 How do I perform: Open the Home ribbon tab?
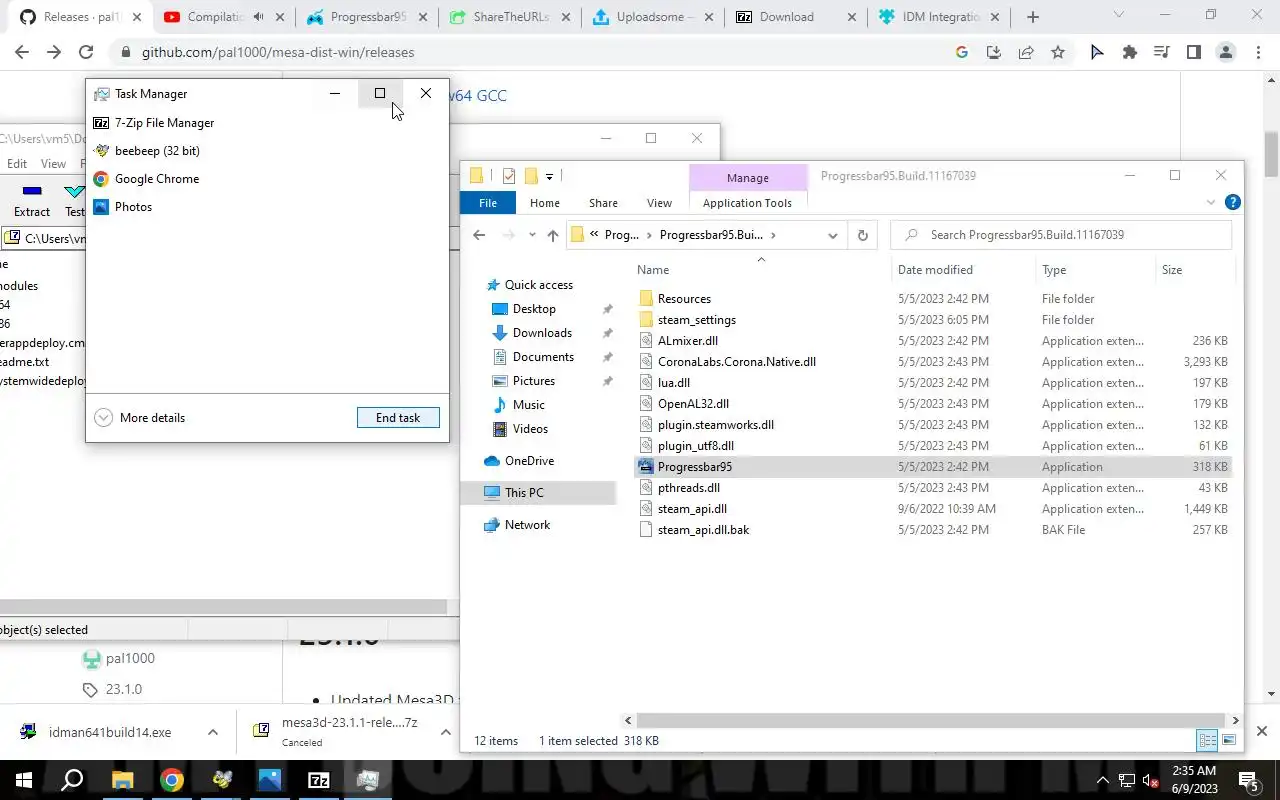[545, 203]
